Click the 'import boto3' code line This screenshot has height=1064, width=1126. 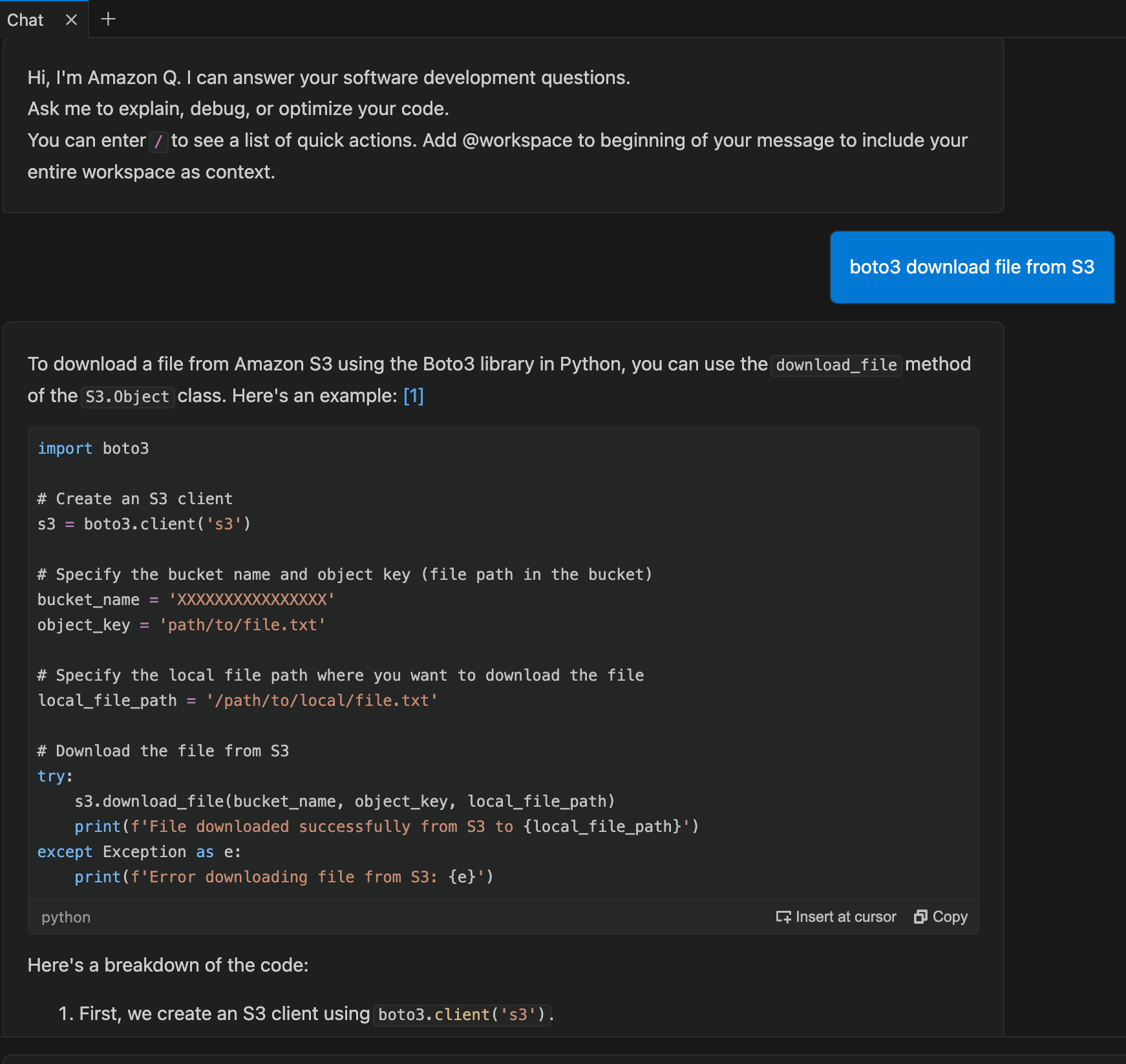pos(93,449)
